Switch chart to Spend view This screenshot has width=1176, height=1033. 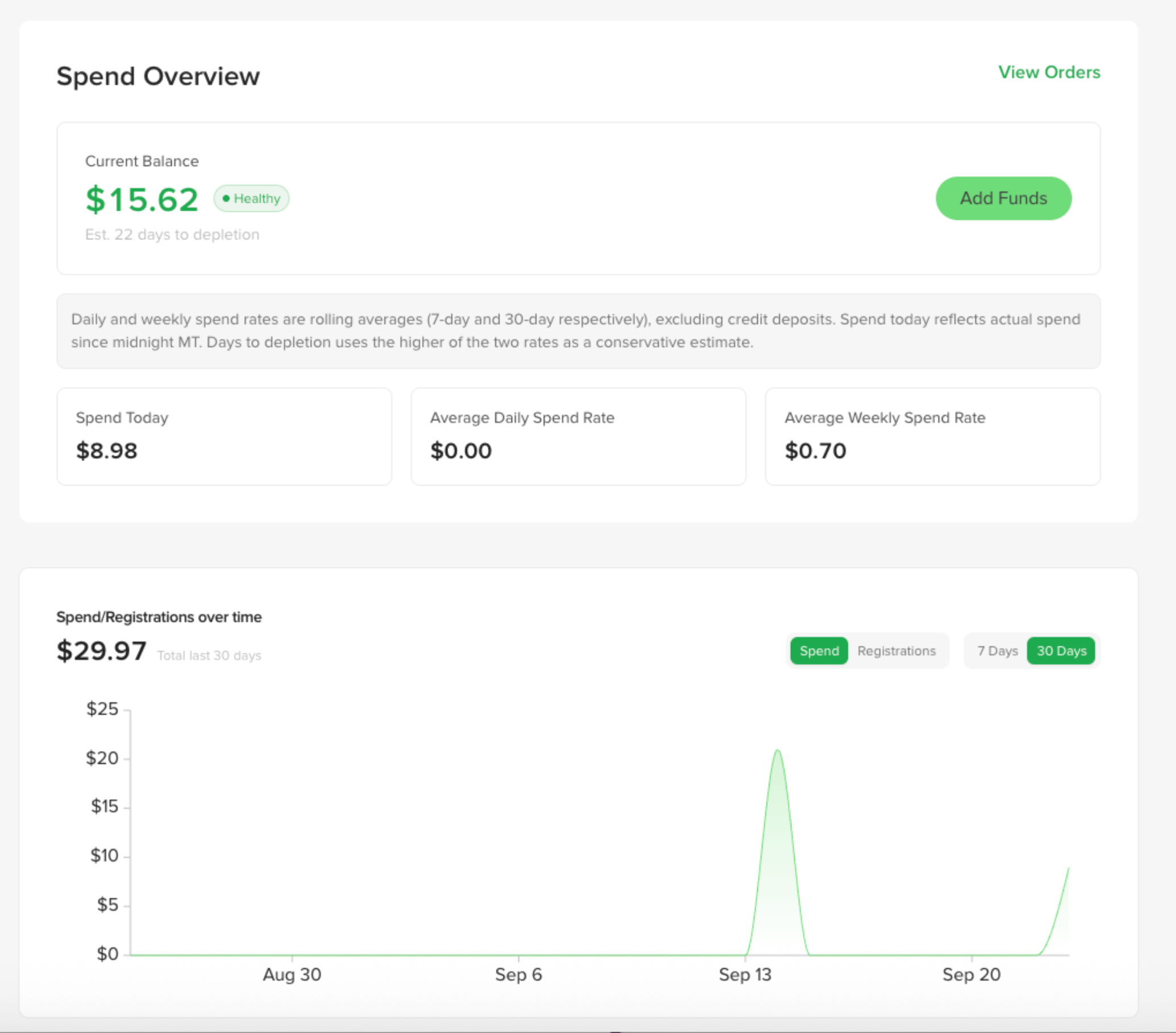click(x=819, y=651)
